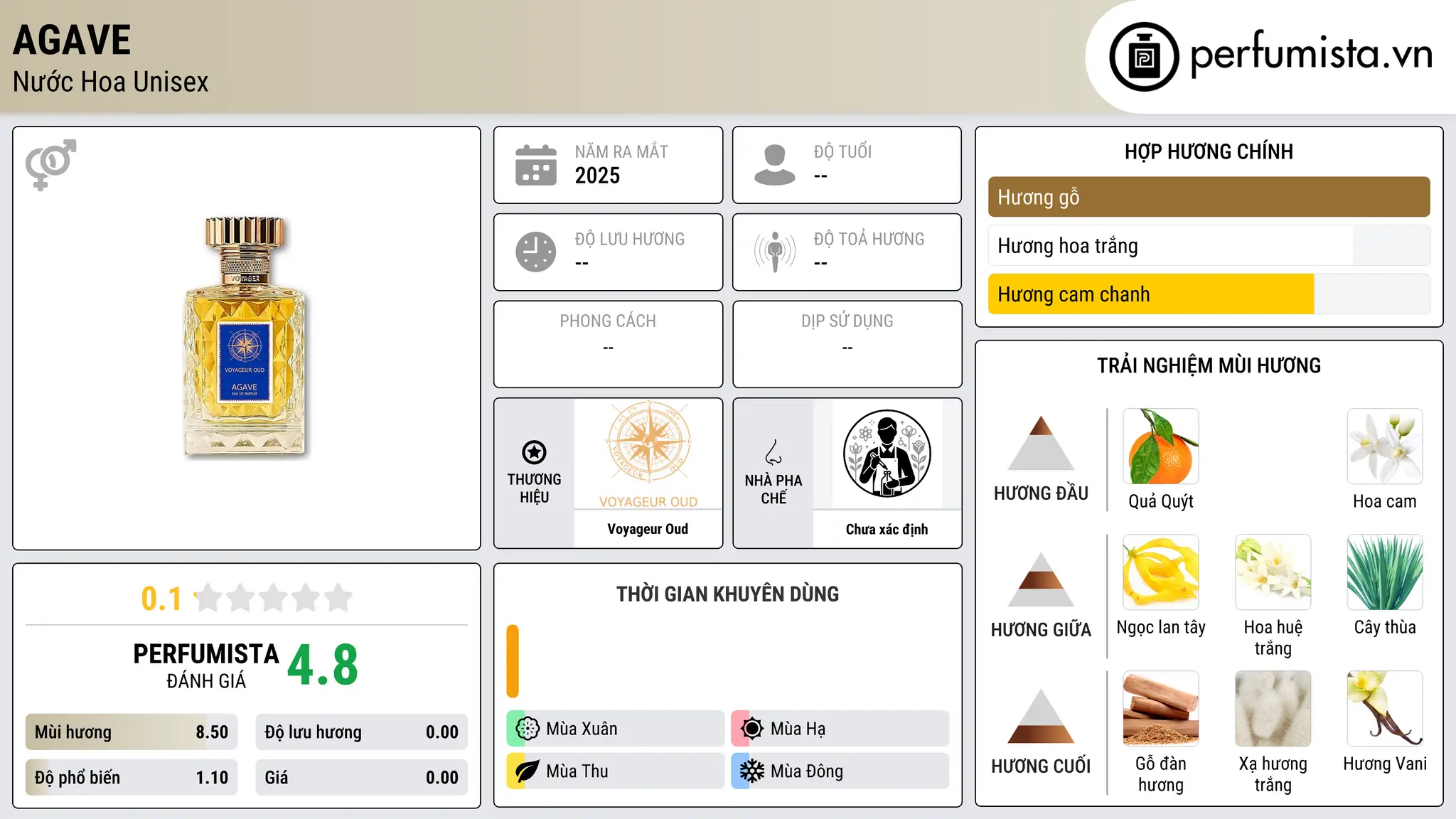Open the Voyageur Oud brand name link
The width and height of the screenshot is (1456, 819).
click(648, 529)
